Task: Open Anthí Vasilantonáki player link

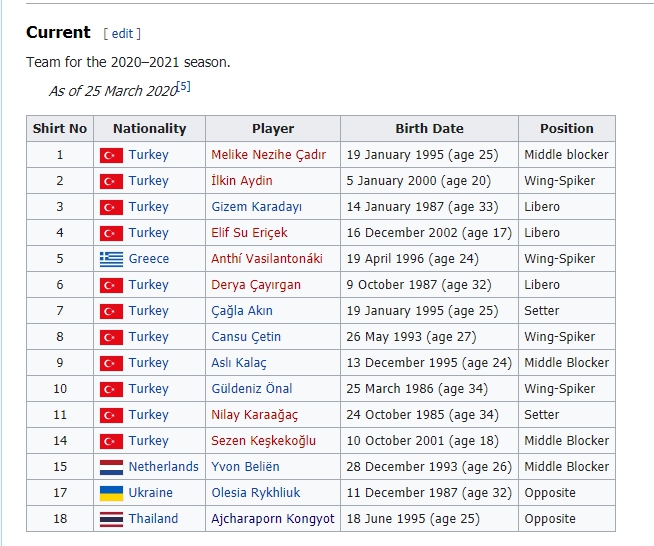Action: click(x=266, y=259)
